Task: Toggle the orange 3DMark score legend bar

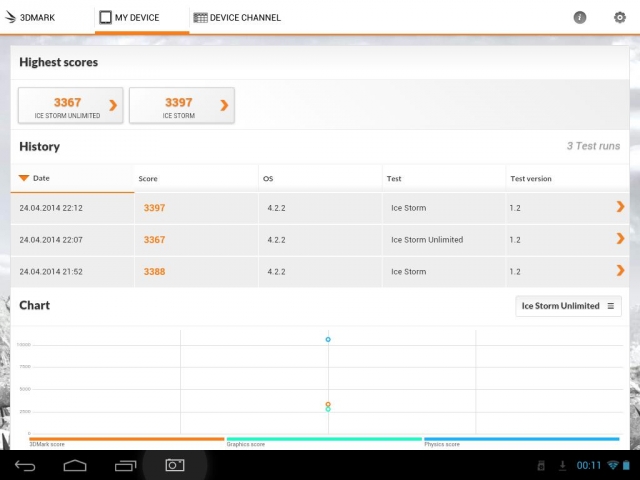Action: (127, 439)
